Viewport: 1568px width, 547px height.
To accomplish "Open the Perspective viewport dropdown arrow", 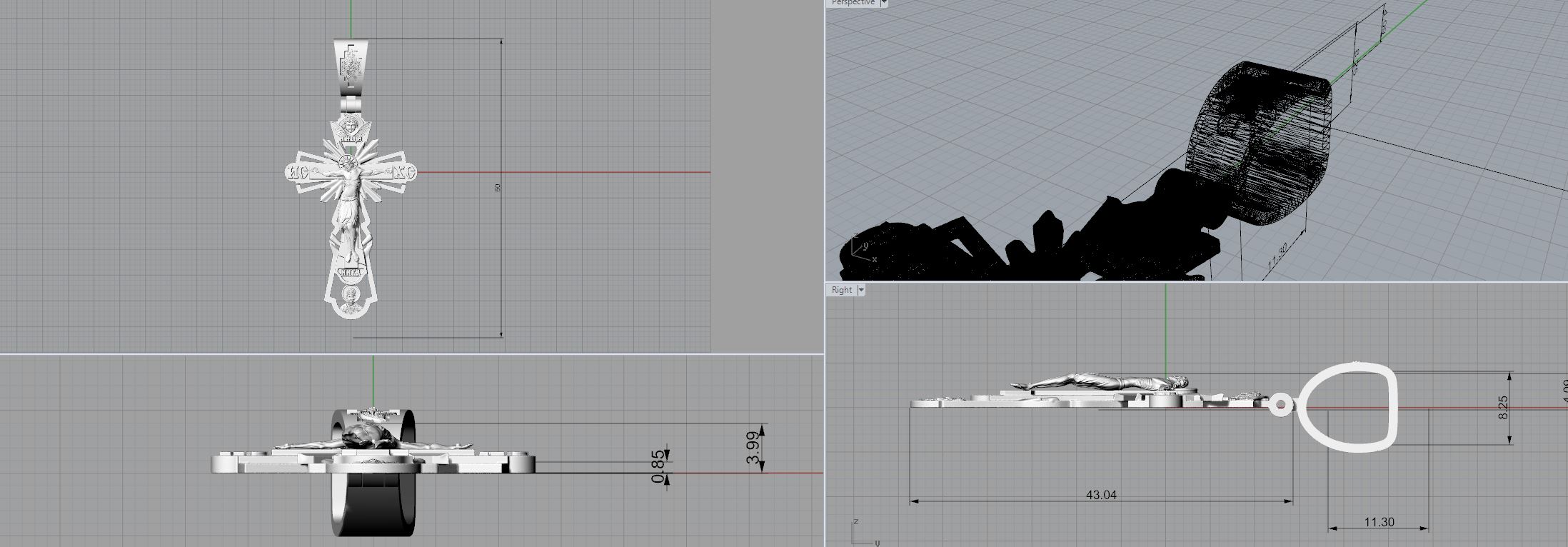I will (883, 3).
